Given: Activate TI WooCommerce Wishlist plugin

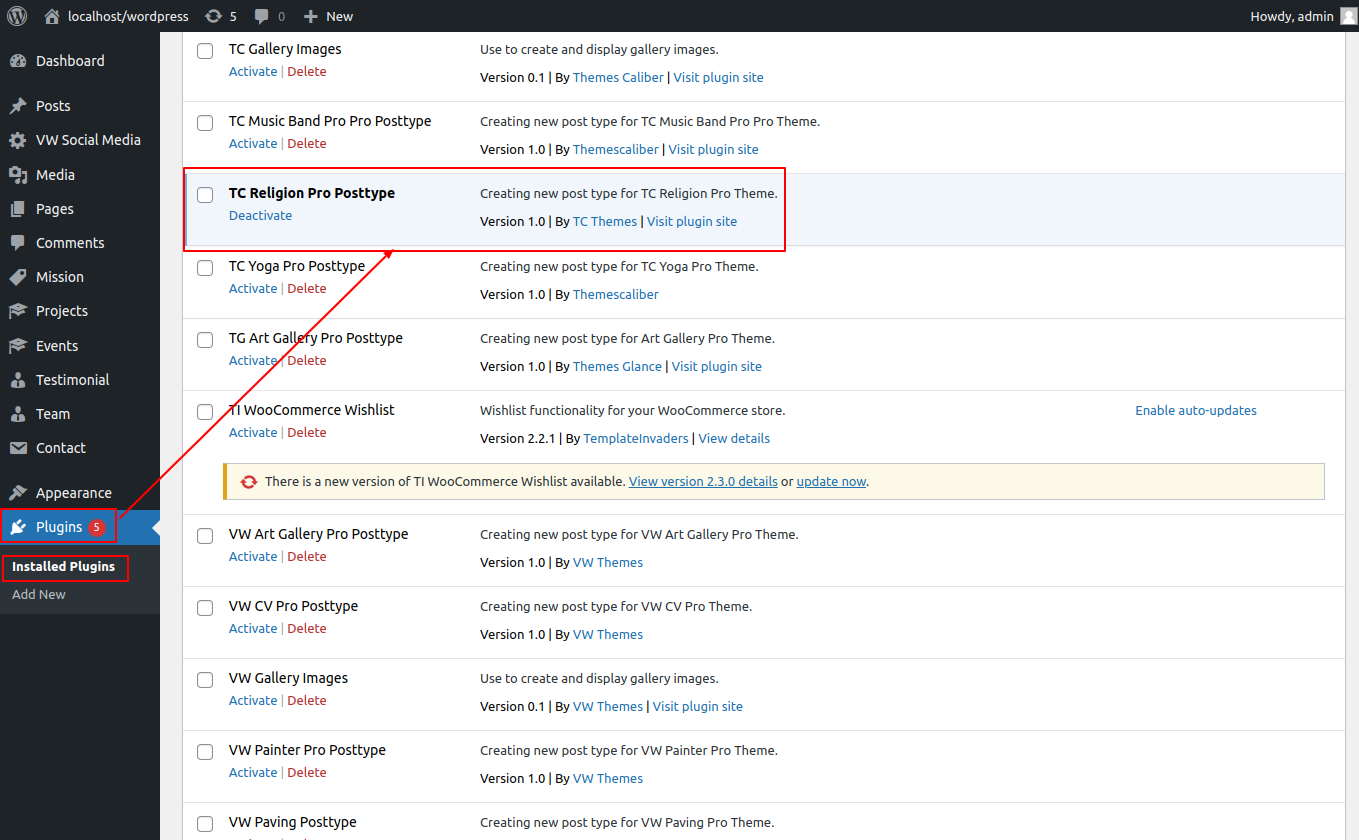Looking at the screenshot, I should pyautogui.click(x=253, y=433).
